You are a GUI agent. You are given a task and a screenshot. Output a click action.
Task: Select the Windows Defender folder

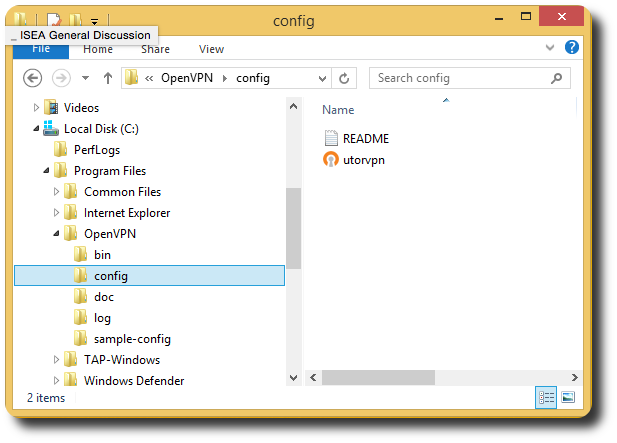pyautogui.click(x=134, y=380)
